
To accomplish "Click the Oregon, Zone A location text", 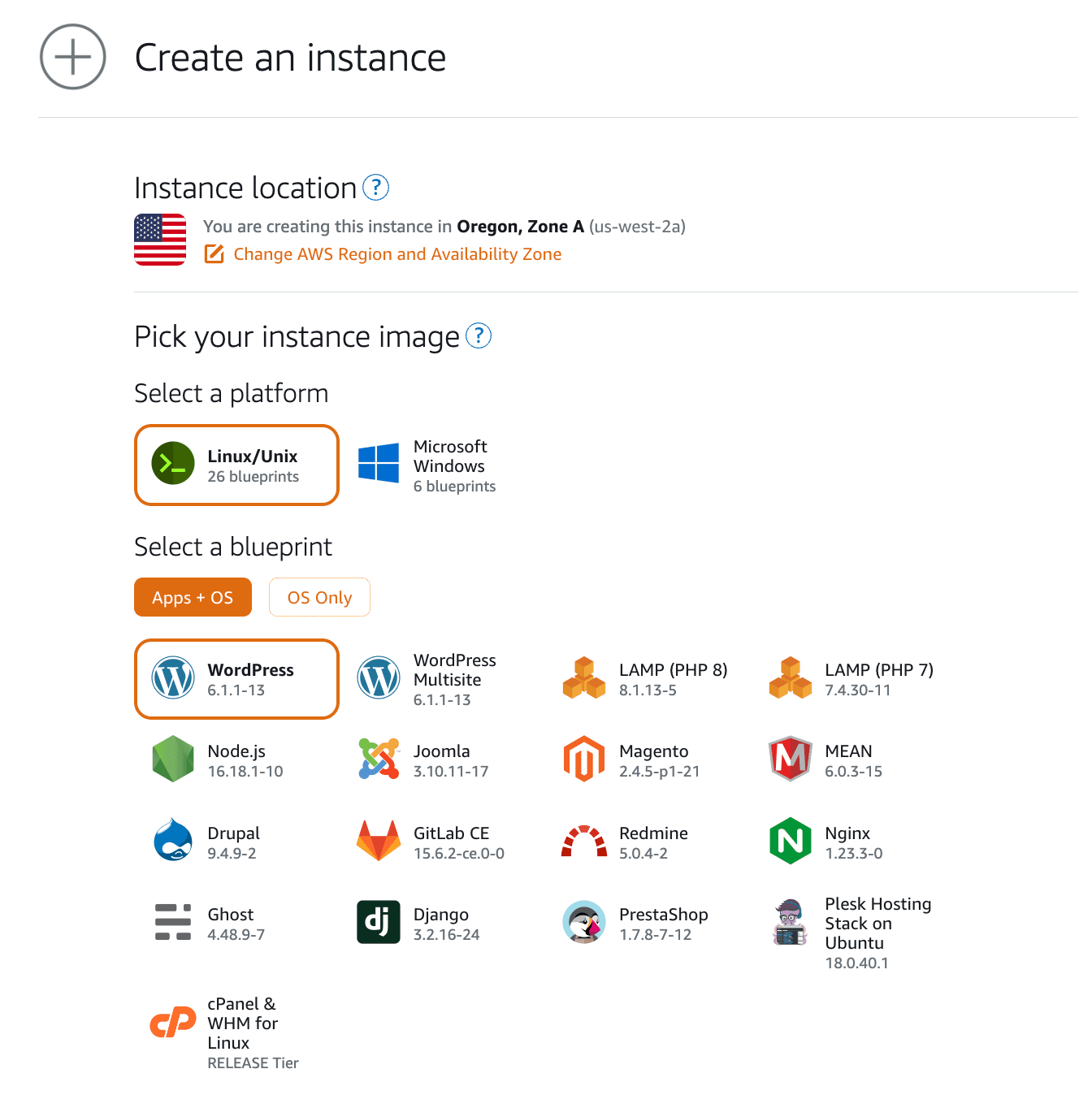I will (x=520, y=227).
